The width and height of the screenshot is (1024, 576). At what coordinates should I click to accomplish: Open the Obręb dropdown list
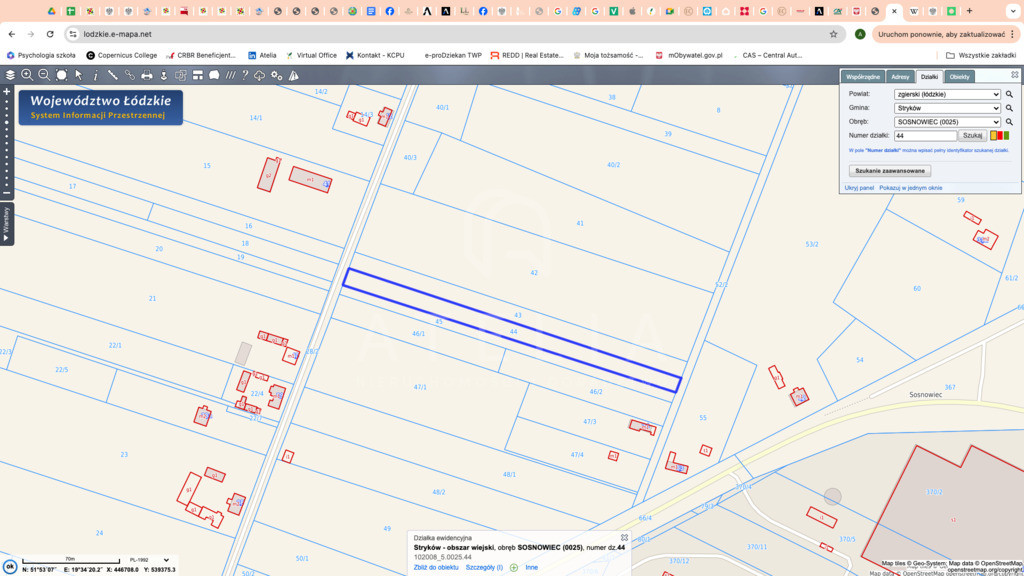tap(946, 122)
